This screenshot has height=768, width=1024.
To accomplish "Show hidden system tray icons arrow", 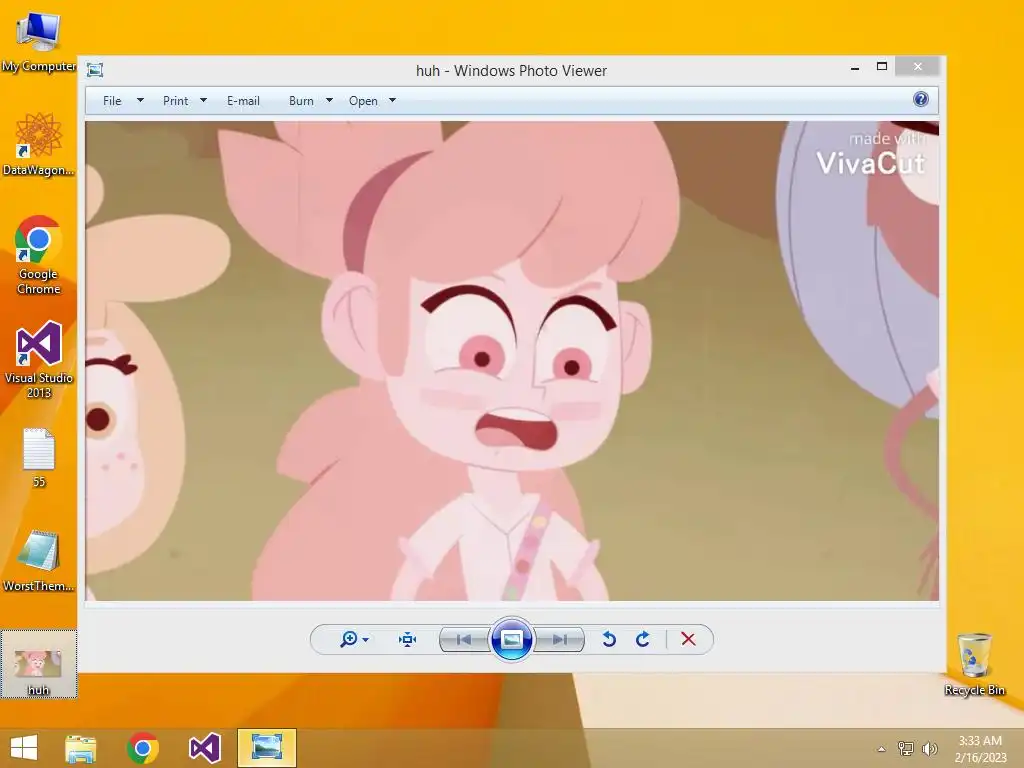I will pyautogui.click(x=882, y=749).
